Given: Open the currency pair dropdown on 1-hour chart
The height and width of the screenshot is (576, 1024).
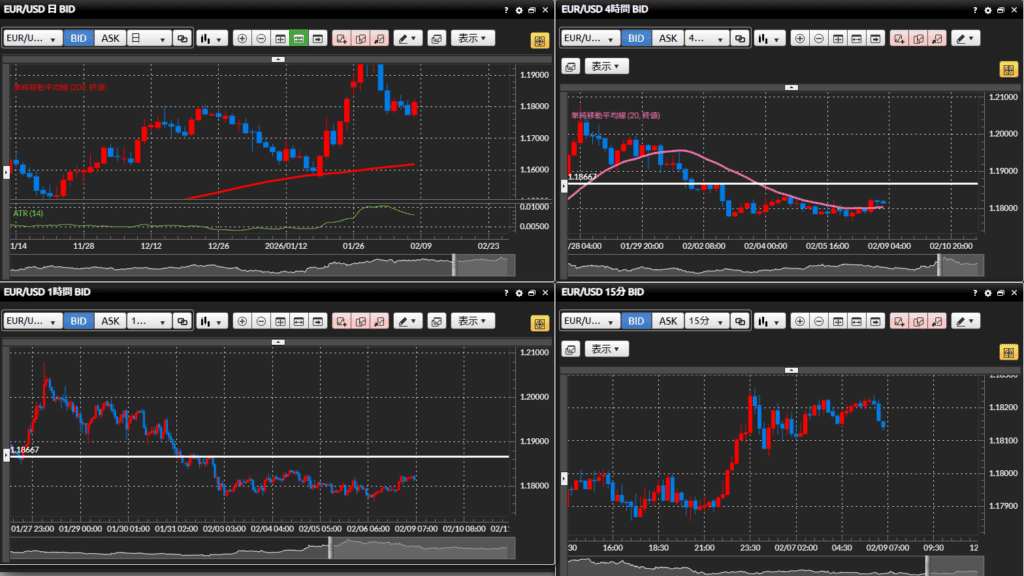Looking at the screenshot, I should 30,322.
